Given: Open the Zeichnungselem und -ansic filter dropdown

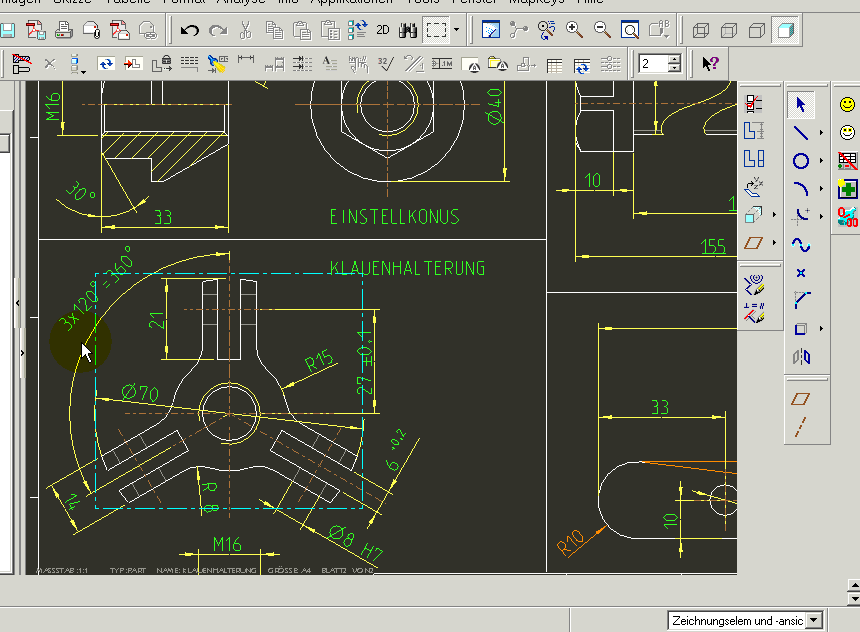Looking at the screenshot, I should tap(814, 620).
